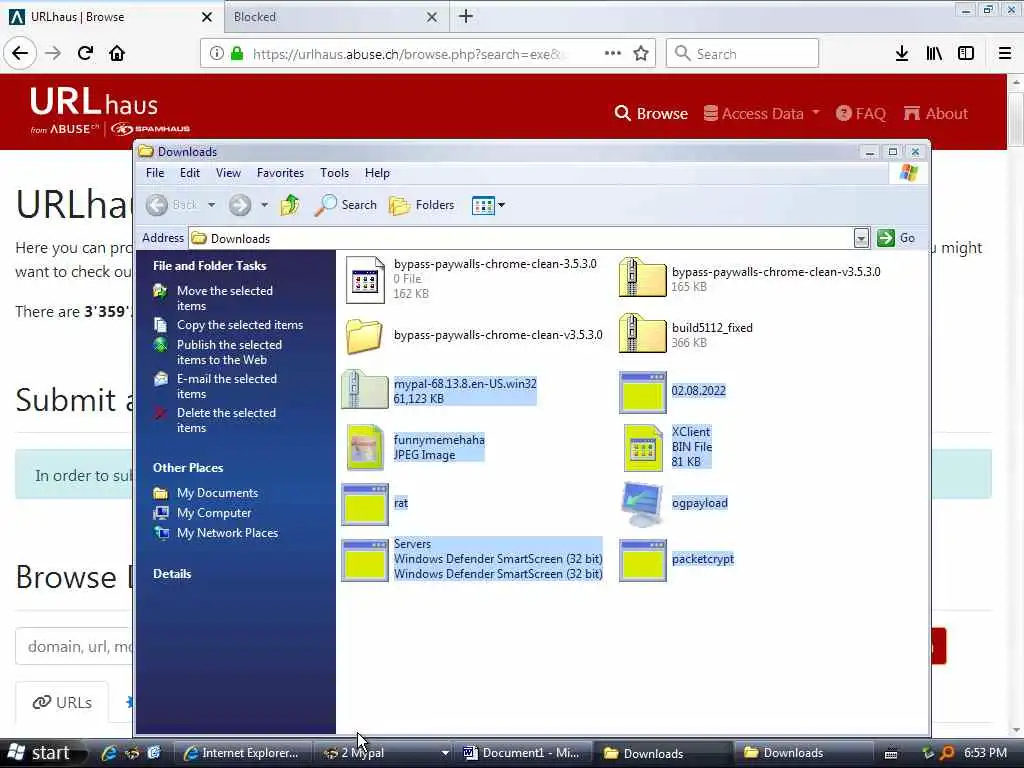Open the Explorer View menu
The width and height of the screenshot is (1024, 768).
pos(228,173)
